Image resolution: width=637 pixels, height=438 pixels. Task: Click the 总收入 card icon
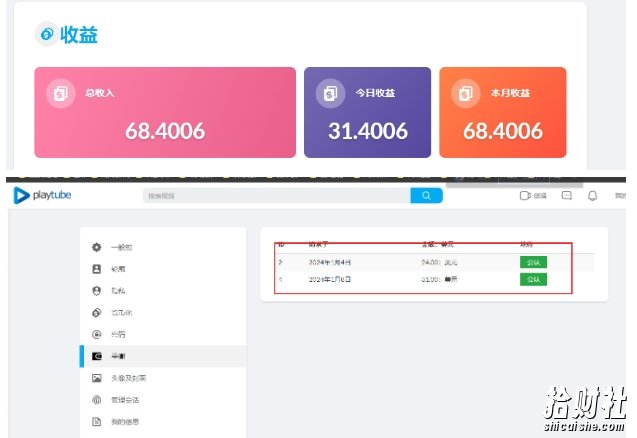tap(61, 93)
